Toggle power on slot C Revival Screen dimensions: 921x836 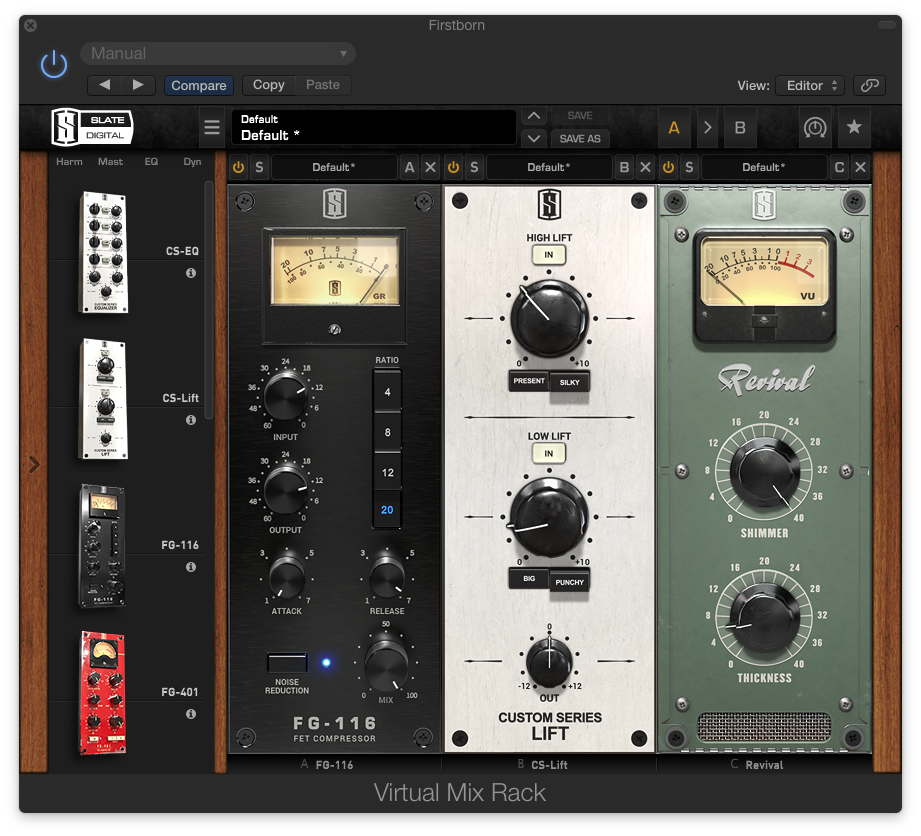pos(668,167)
